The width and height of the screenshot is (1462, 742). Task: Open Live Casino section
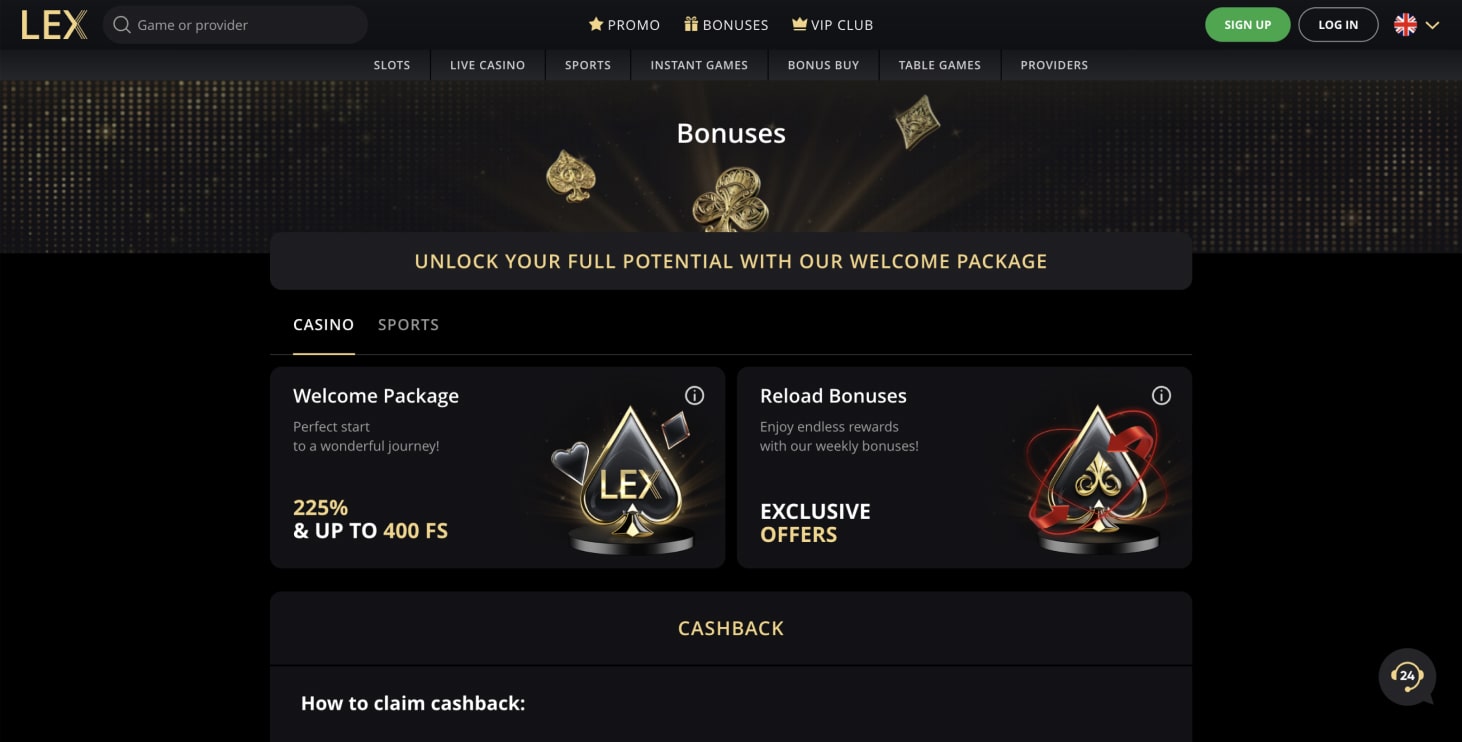click(x=487, y=65)
